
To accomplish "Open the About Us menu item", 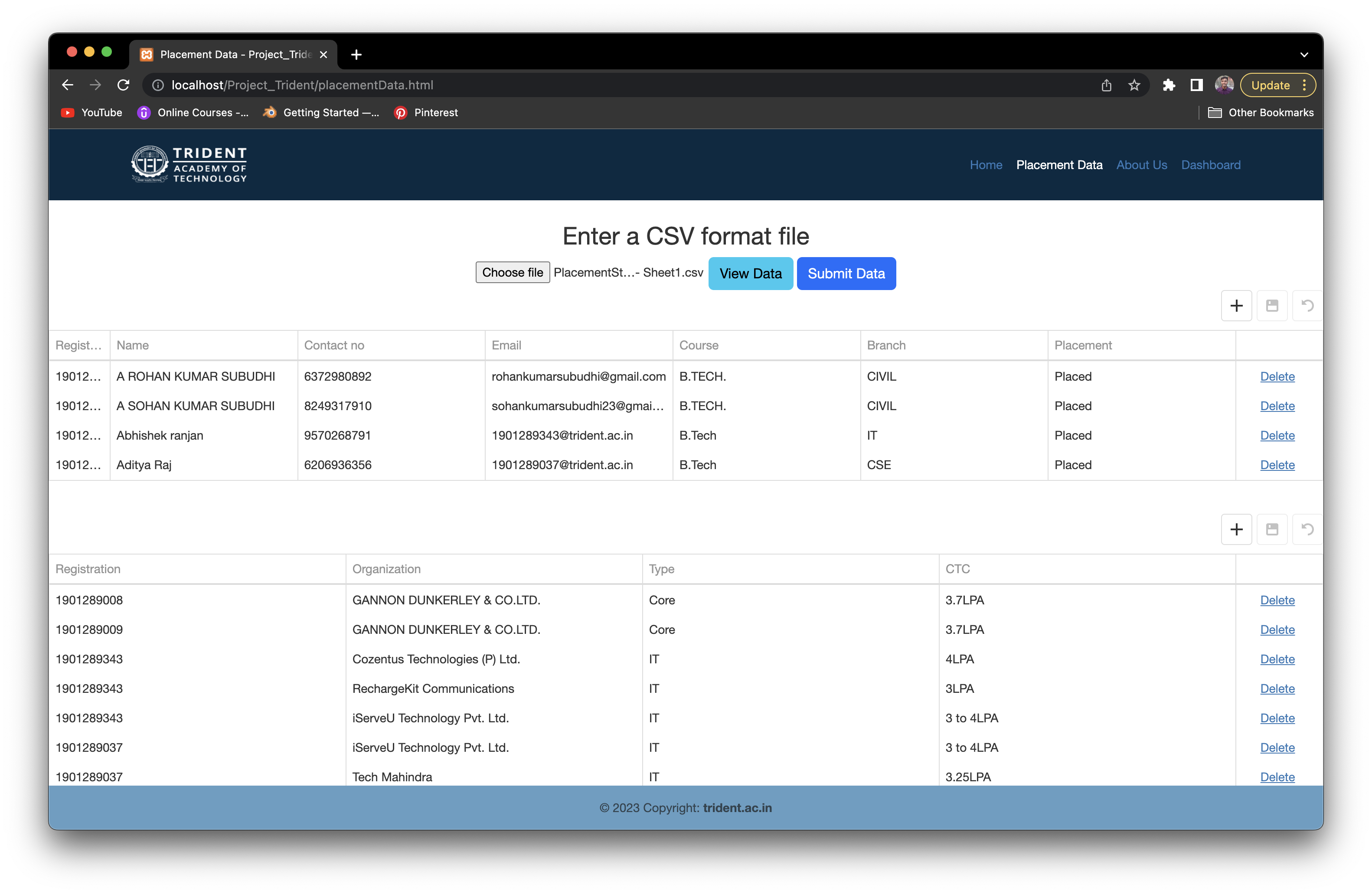I will click(x=1141, y=165).
